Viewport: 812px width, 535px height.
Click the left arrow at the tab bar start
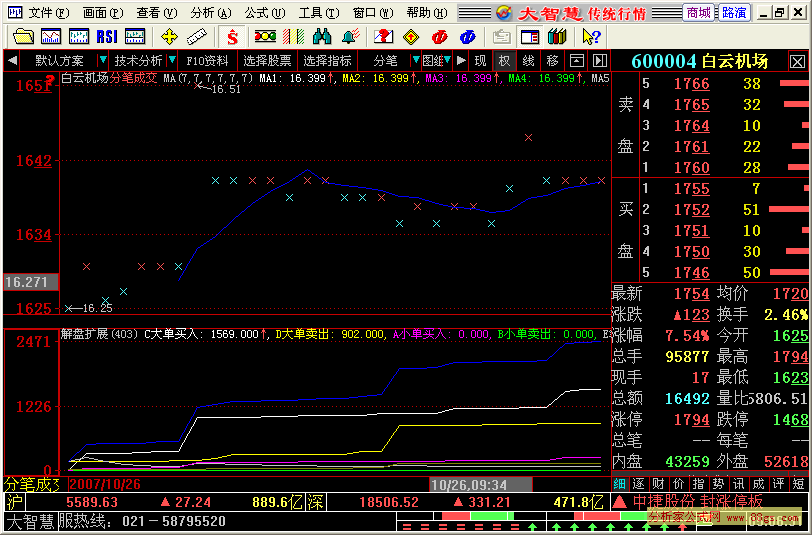click(x=12, y=61)
